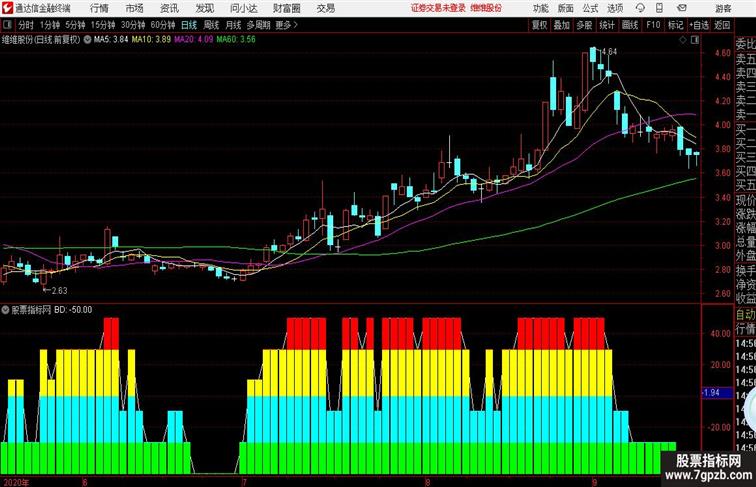Click the 多股 button
This screenshot has height=487, width=756.
pyautogui.click(x=584, y=25)
